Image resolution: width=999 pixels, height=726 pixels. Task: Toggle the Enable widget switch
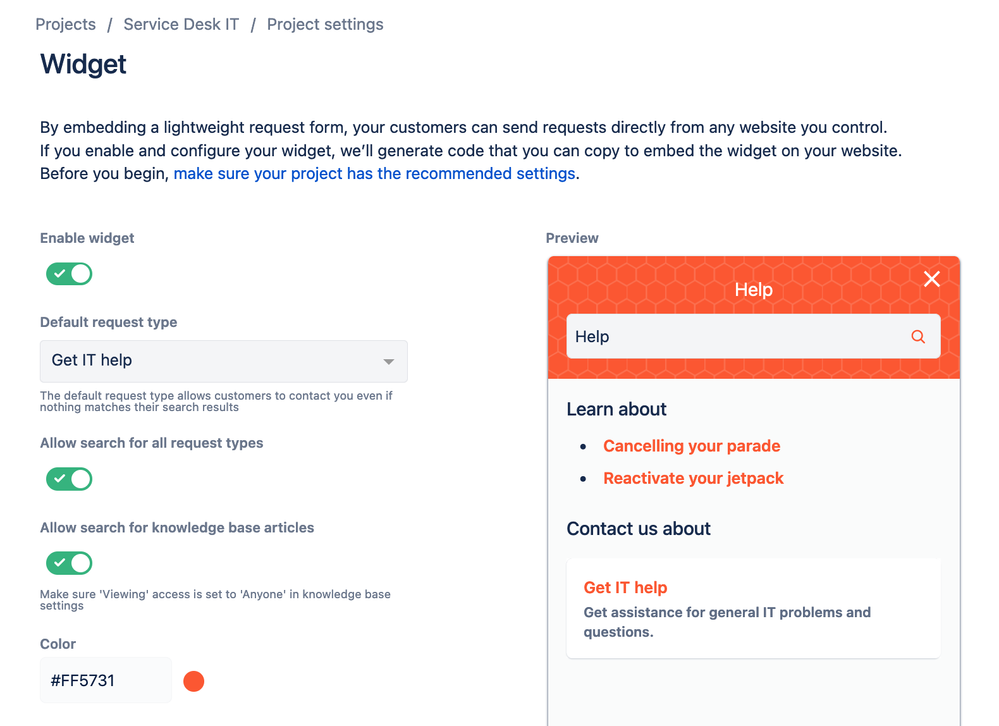(69, 274)
